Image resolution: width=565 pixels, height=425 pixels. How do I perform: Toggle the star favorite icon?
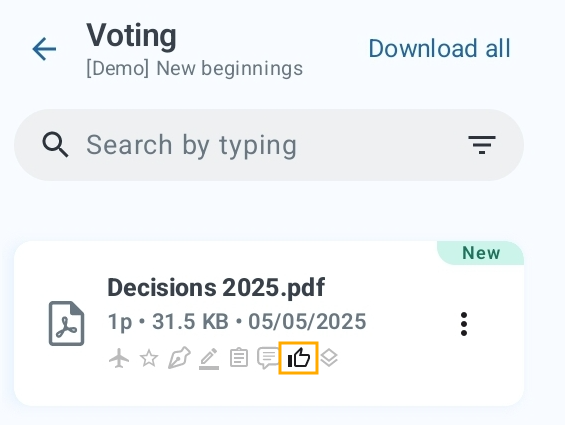click(149, 358)
